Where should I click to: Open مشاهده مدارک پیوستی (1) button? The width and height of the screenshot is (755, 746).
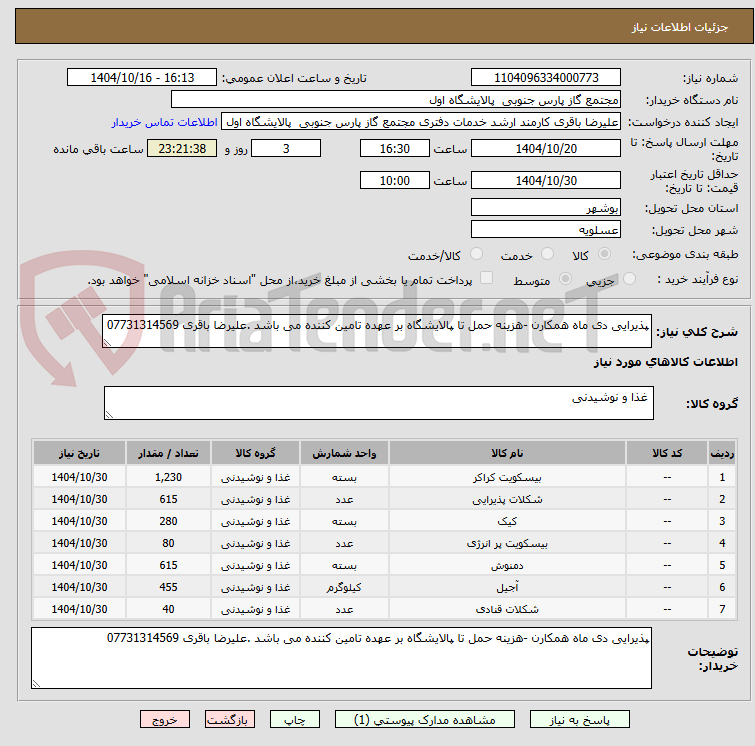point(425,720)
